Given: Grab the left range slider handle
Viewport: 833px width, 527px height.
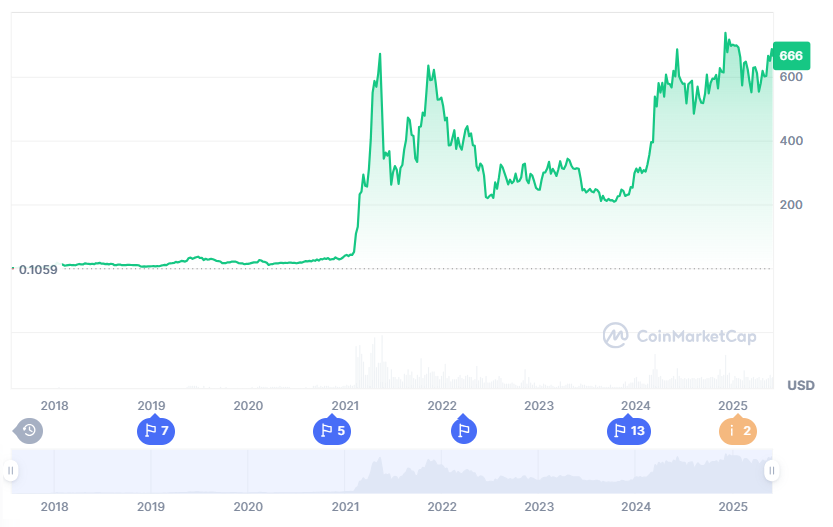Looking at the screenshot, I should click(x=11, y=470).
